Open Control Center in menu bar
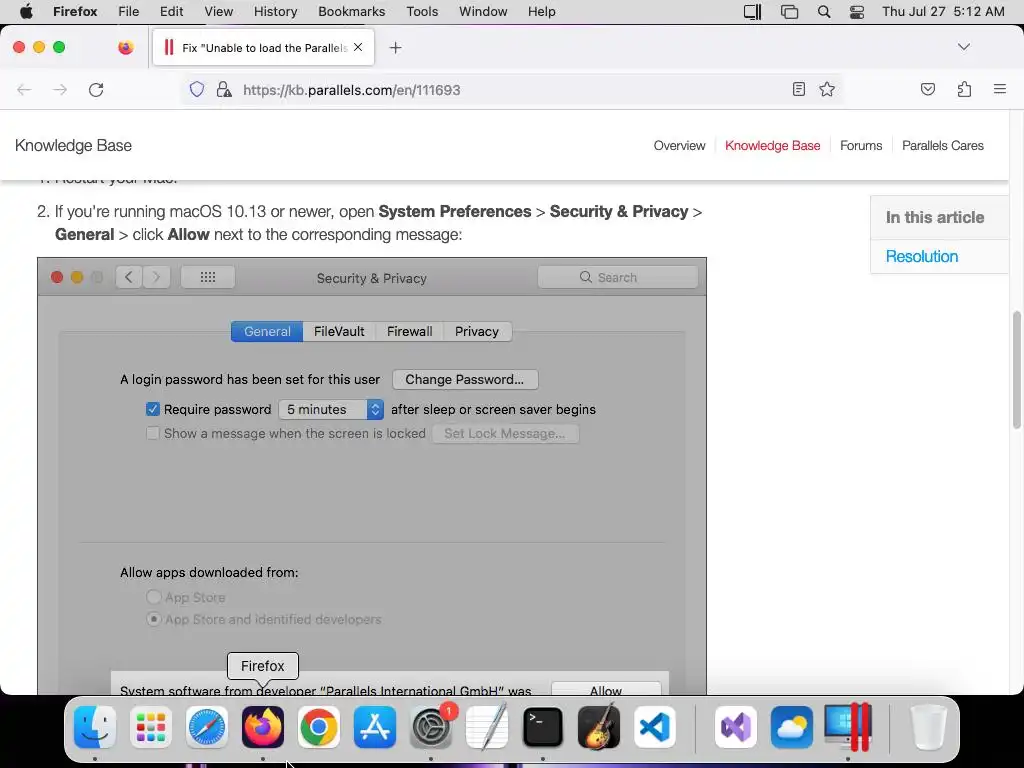The image size is (1024, 768). [x=857, y=12]
